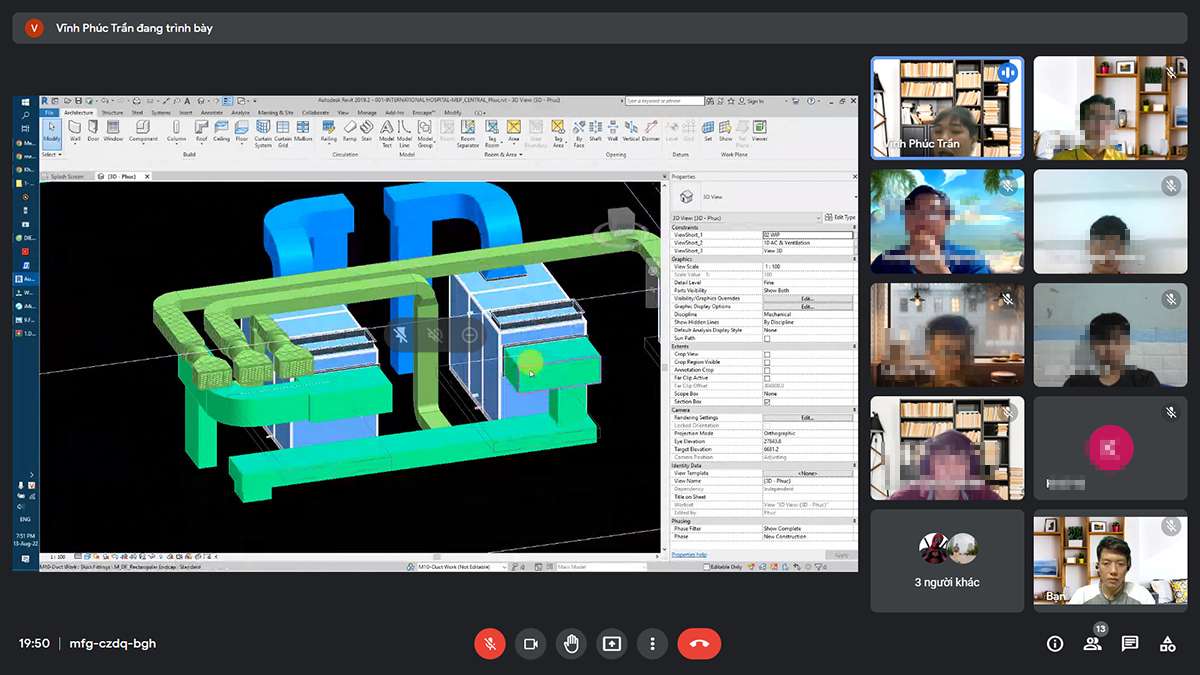Click Edit for Visibility/Graphics Overrides
Screen dimensions: 1200x675
pos(808,298)
